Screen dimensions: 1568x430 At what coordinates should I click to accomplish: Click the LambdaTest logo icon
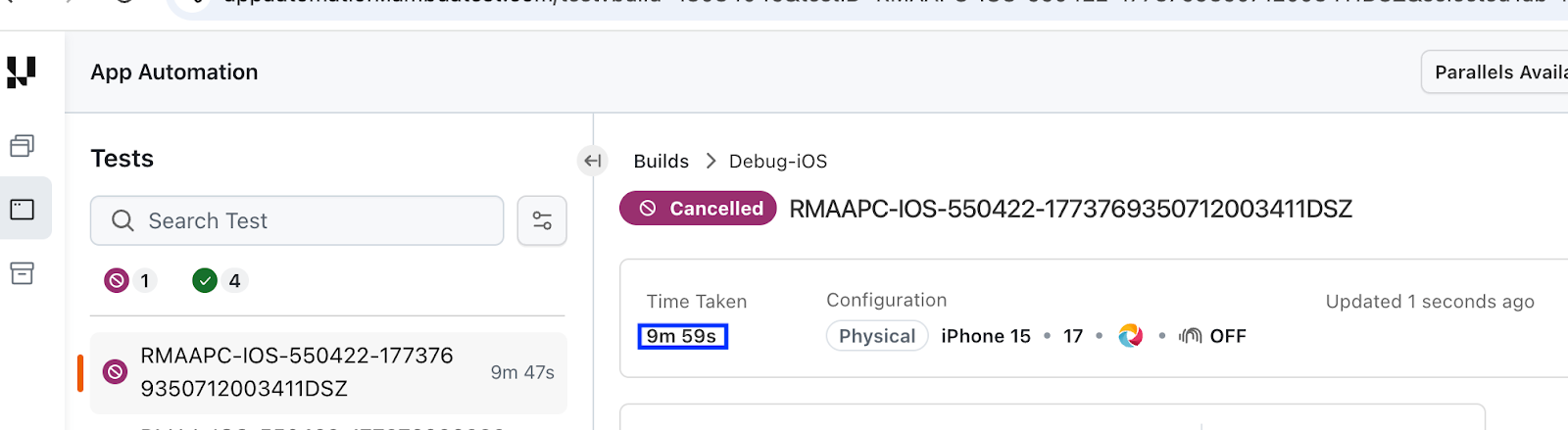tap(22, 72)
